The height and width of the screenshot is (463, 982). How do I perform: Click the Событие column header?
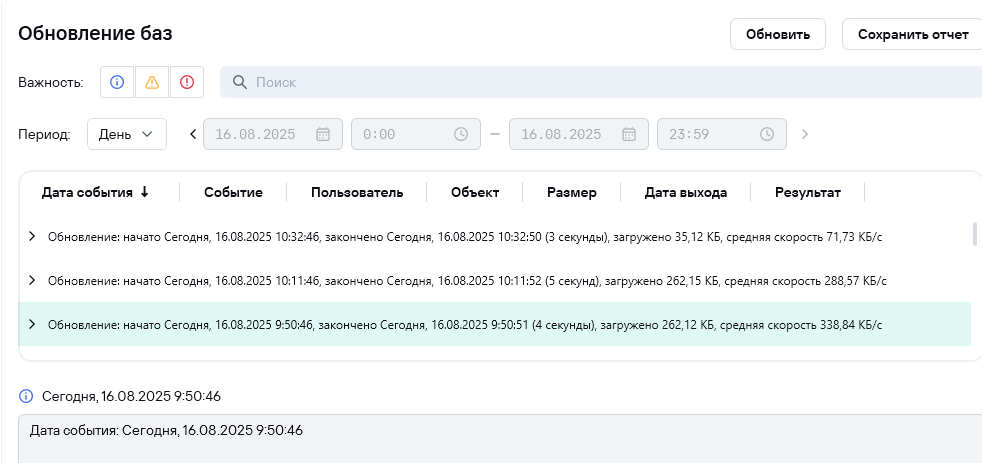click(233, 192)
